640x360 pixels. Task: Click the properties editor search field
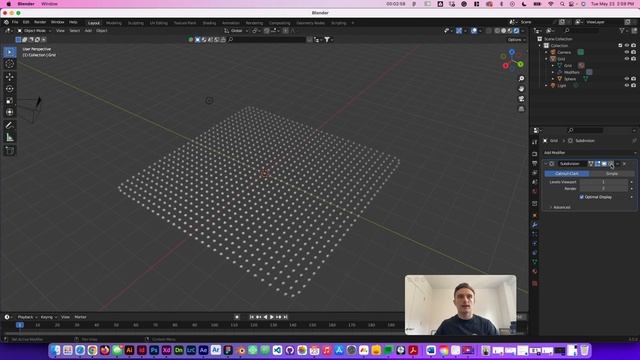(x=586, y=130)
